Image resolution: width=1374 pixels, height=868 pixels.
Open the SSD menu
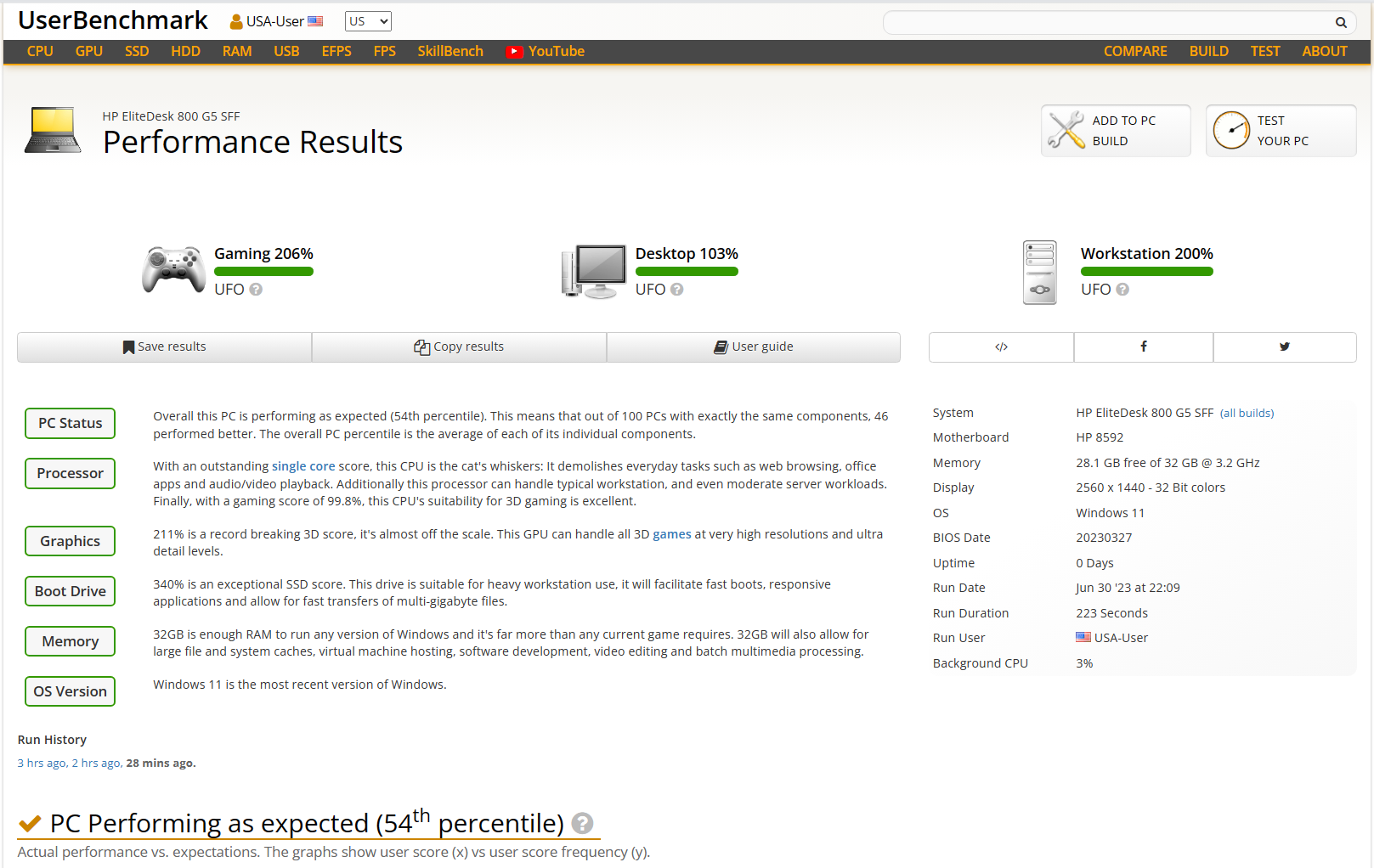point(137,51)
